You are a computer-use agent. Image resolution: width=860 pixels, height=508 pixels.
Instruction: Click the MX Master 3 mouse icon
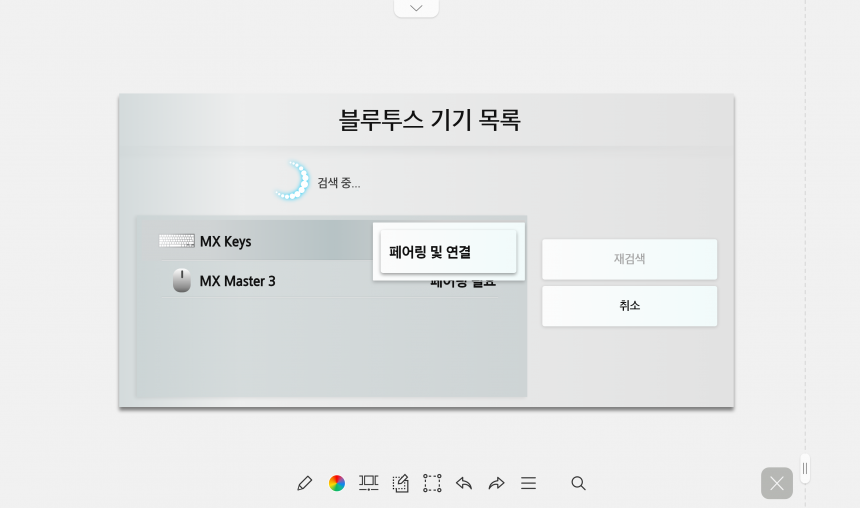[x=182, y=280]
